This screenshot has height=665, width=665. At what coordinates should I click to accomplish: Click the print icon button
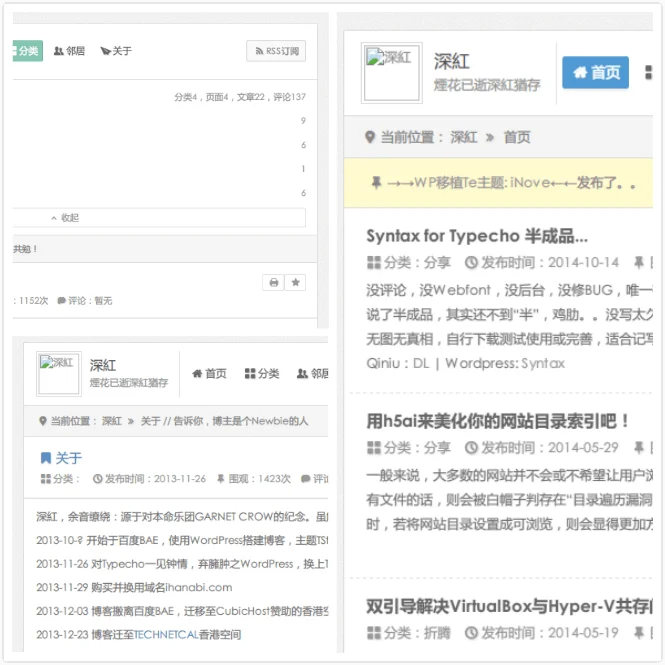tap(274, 282)
